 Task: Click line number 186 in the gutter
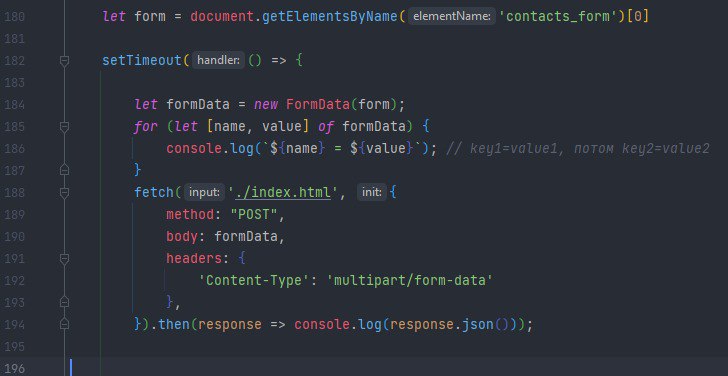tap(14, 149)
